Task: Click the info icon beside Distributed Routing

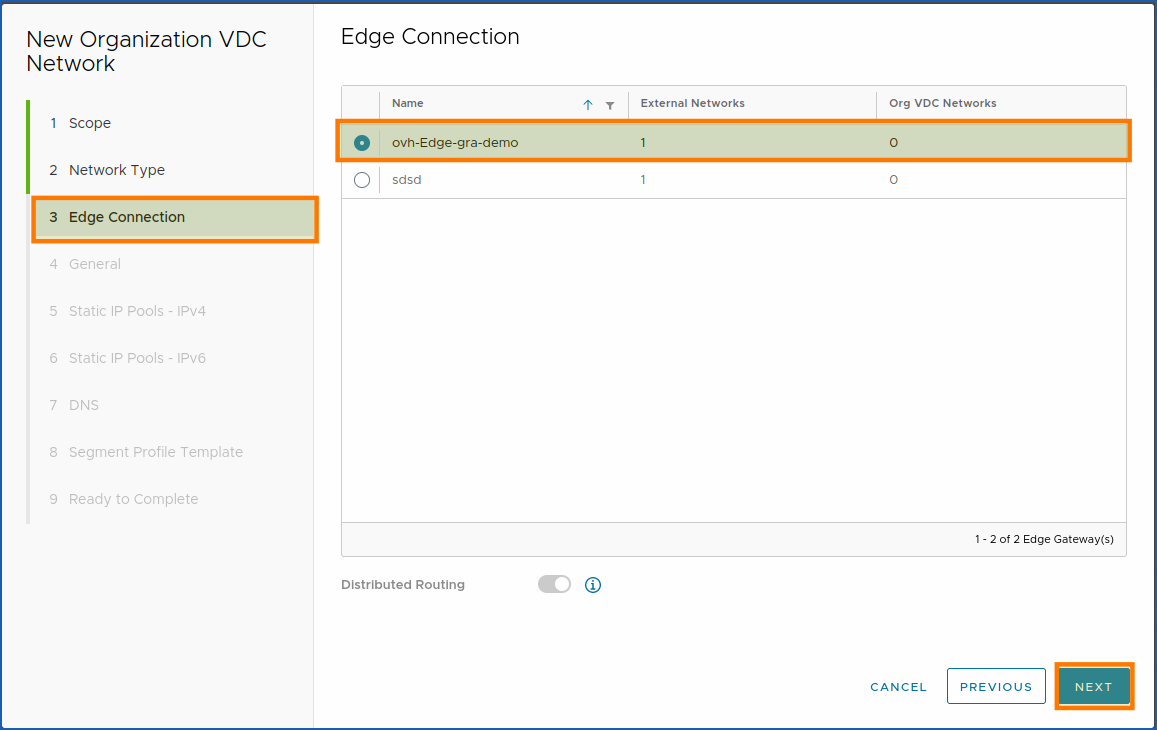Action: (x=592, y=584)
